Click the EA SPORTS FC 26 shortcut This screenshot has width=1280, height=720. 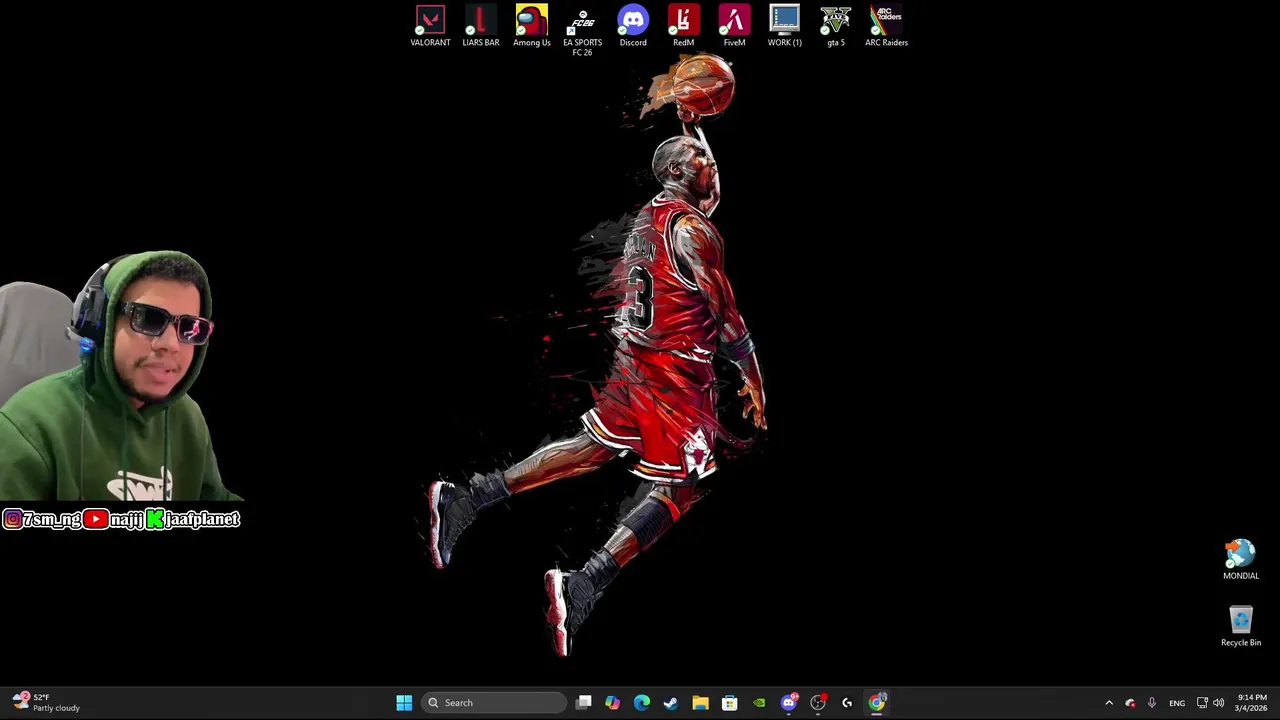pyautogui.click(x=582, y=31)
